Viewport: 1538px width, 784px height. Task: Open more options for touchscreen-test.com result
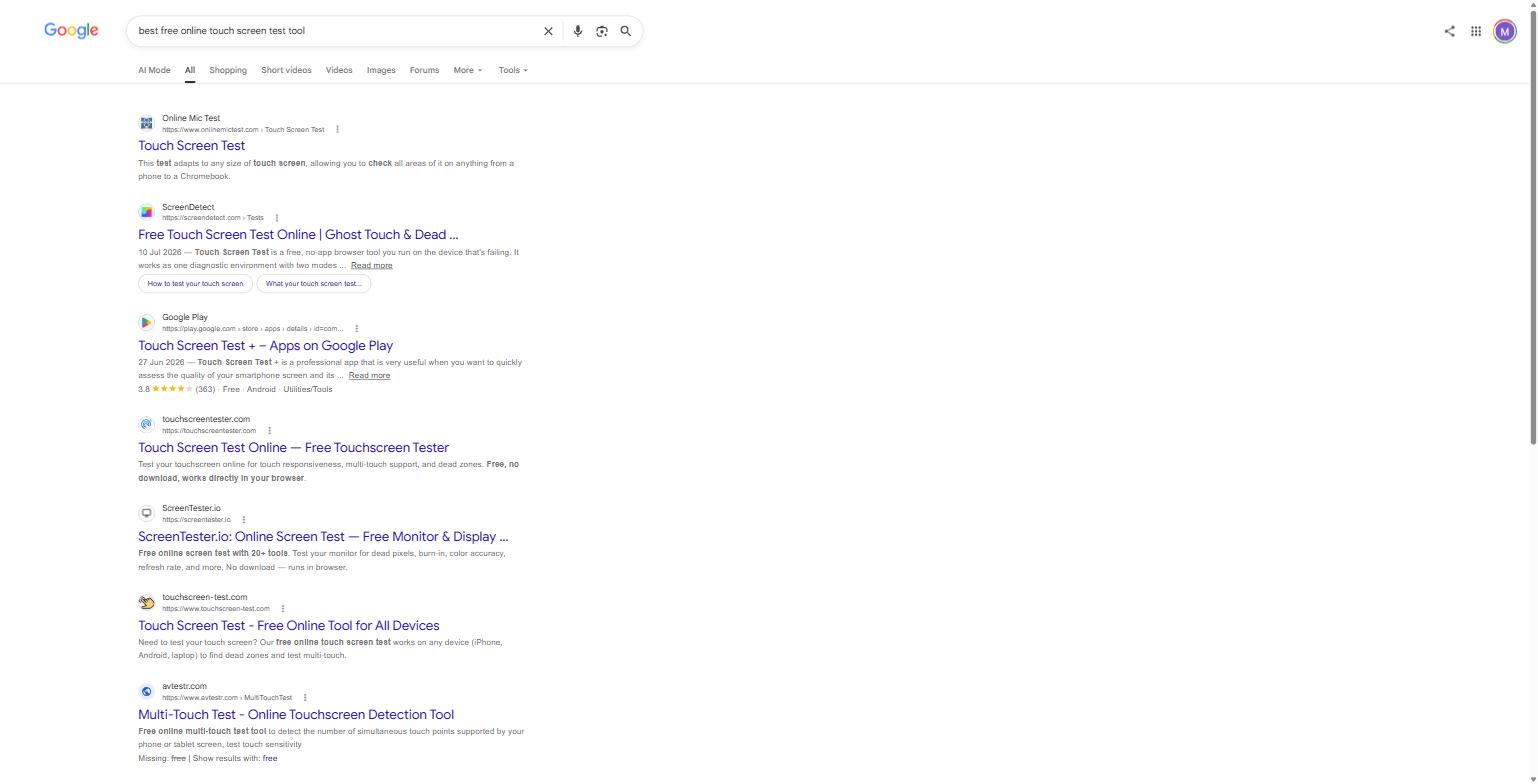(283, 609)
